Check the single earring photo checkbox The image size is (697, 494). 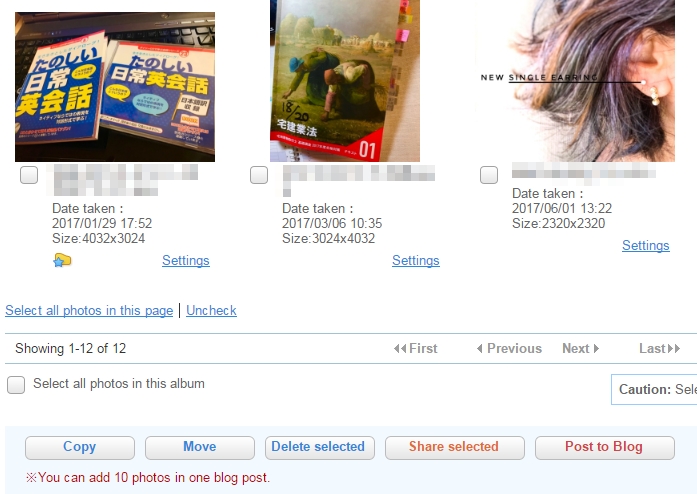[489, 175]
